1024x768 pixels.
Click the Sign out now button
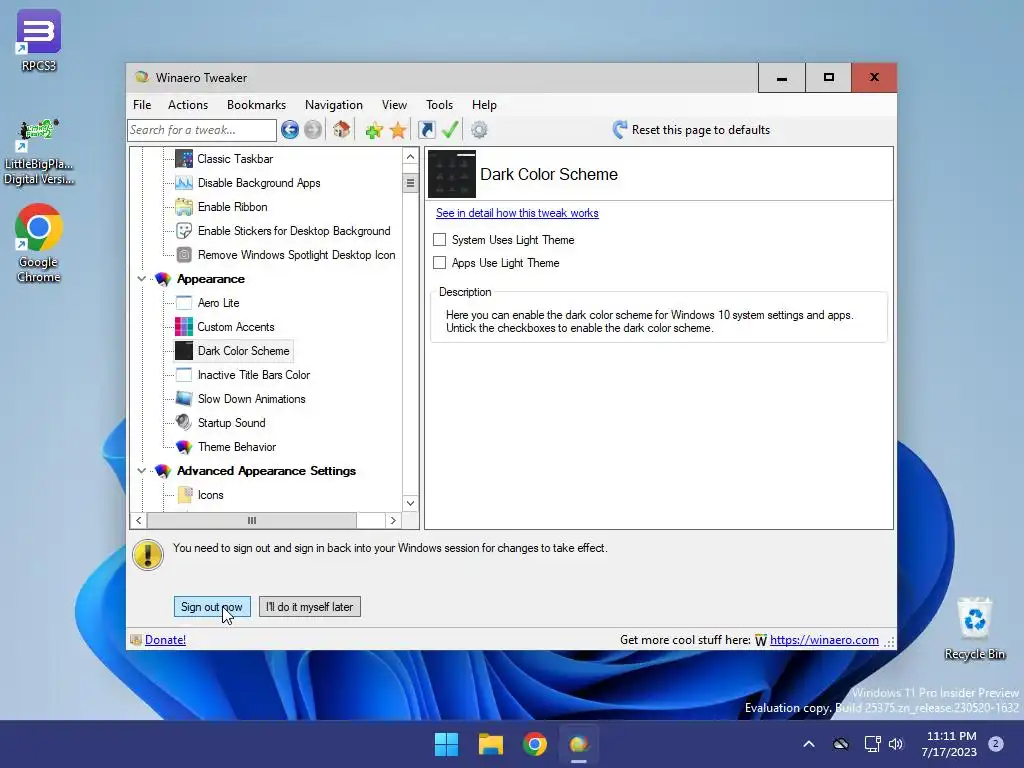212,607
